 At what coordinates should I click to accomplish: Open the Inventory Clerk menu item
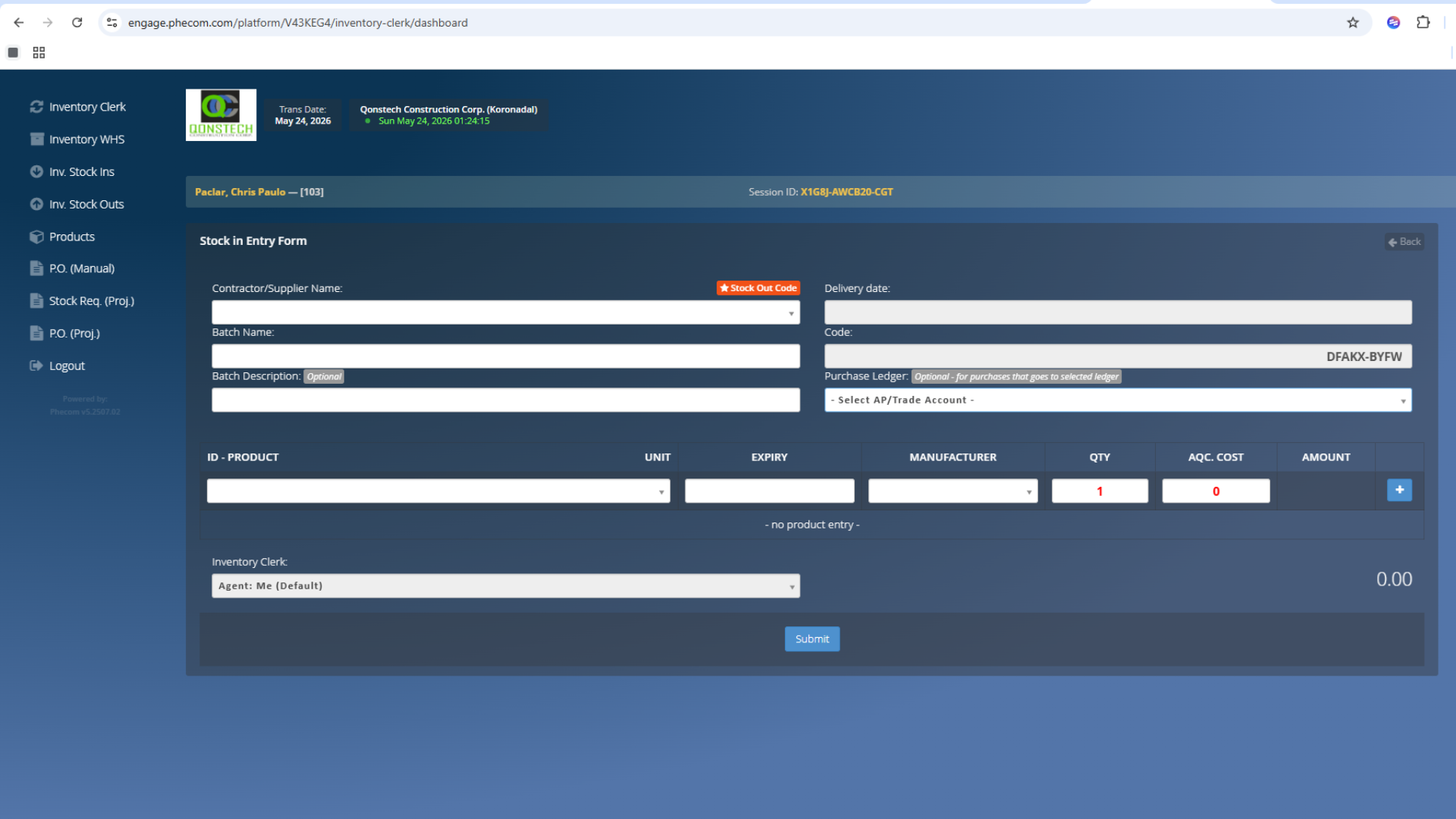[87, 107]
